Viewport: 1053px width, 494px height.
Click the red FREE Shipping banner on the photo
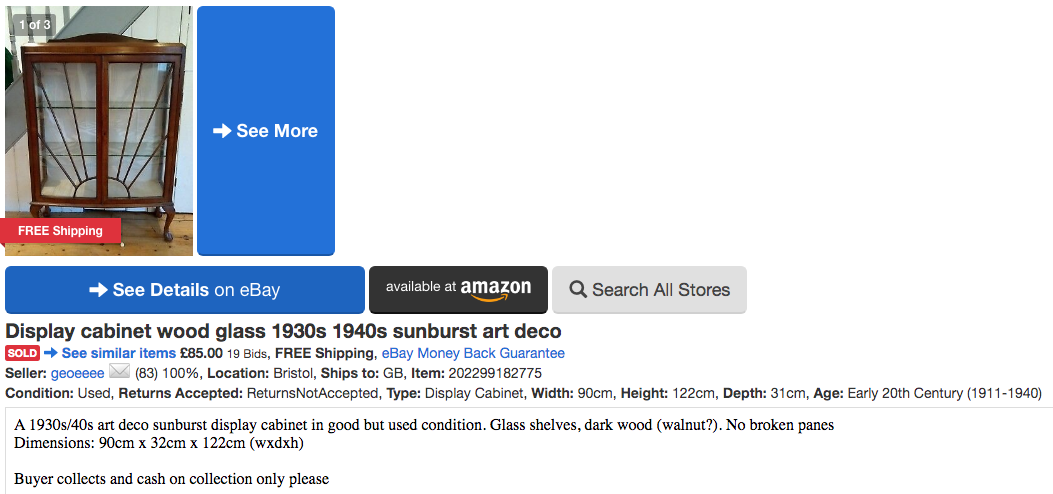coord(60,231)
